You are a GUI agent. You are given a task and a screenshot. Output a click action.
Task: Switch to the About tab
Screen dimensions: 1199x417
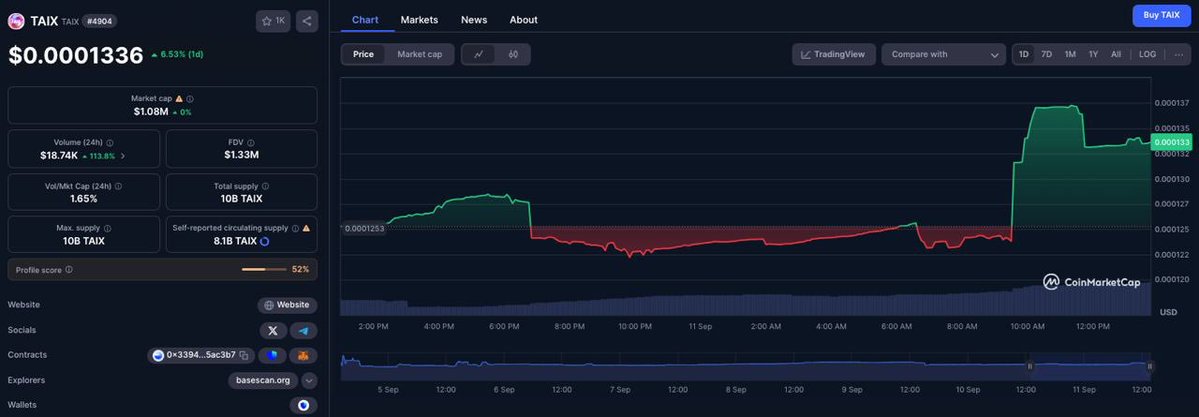pyautogui.click(x=524, y=20)
